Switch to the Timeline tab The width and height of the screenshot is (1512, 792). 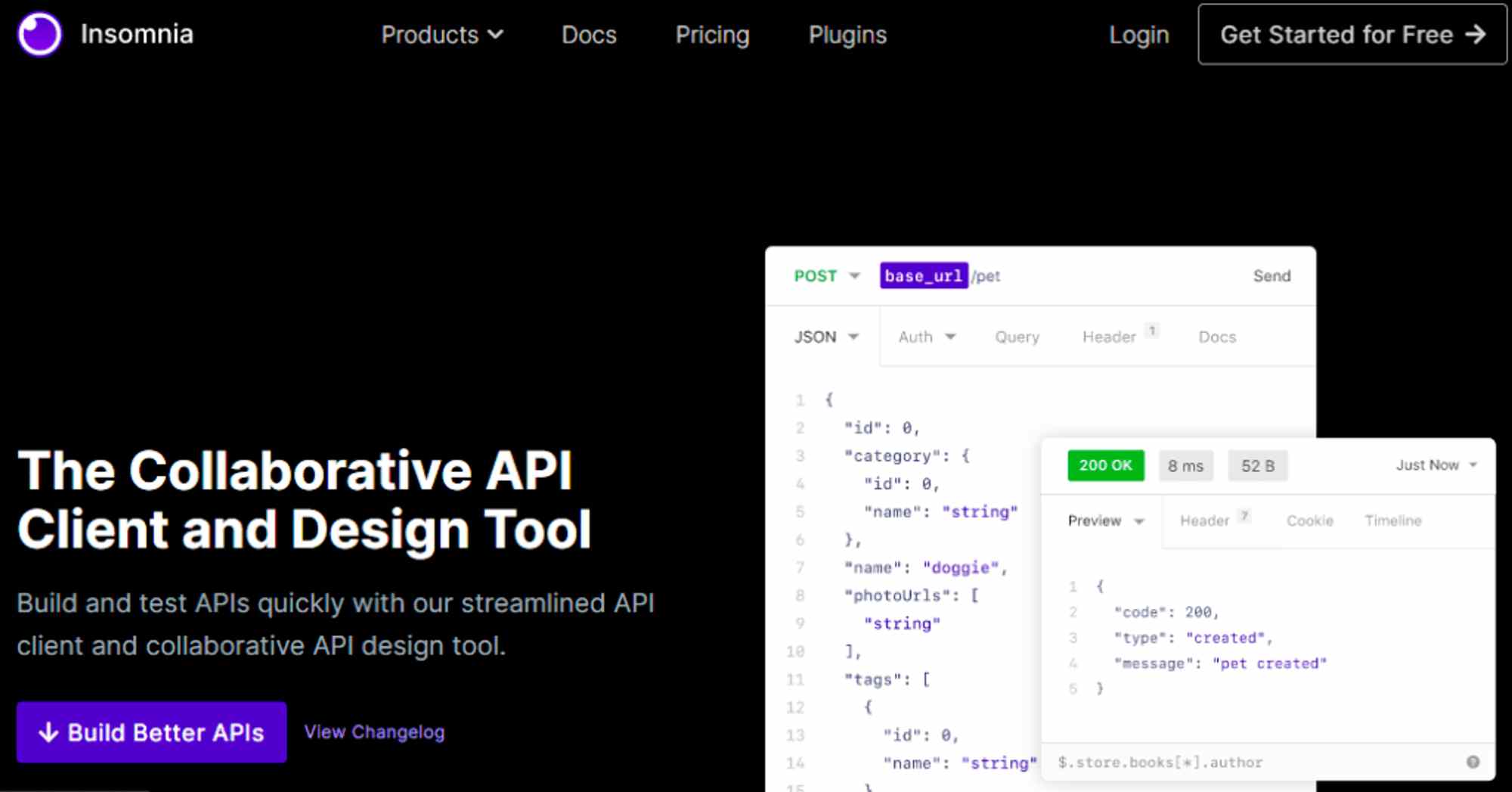1393,520
